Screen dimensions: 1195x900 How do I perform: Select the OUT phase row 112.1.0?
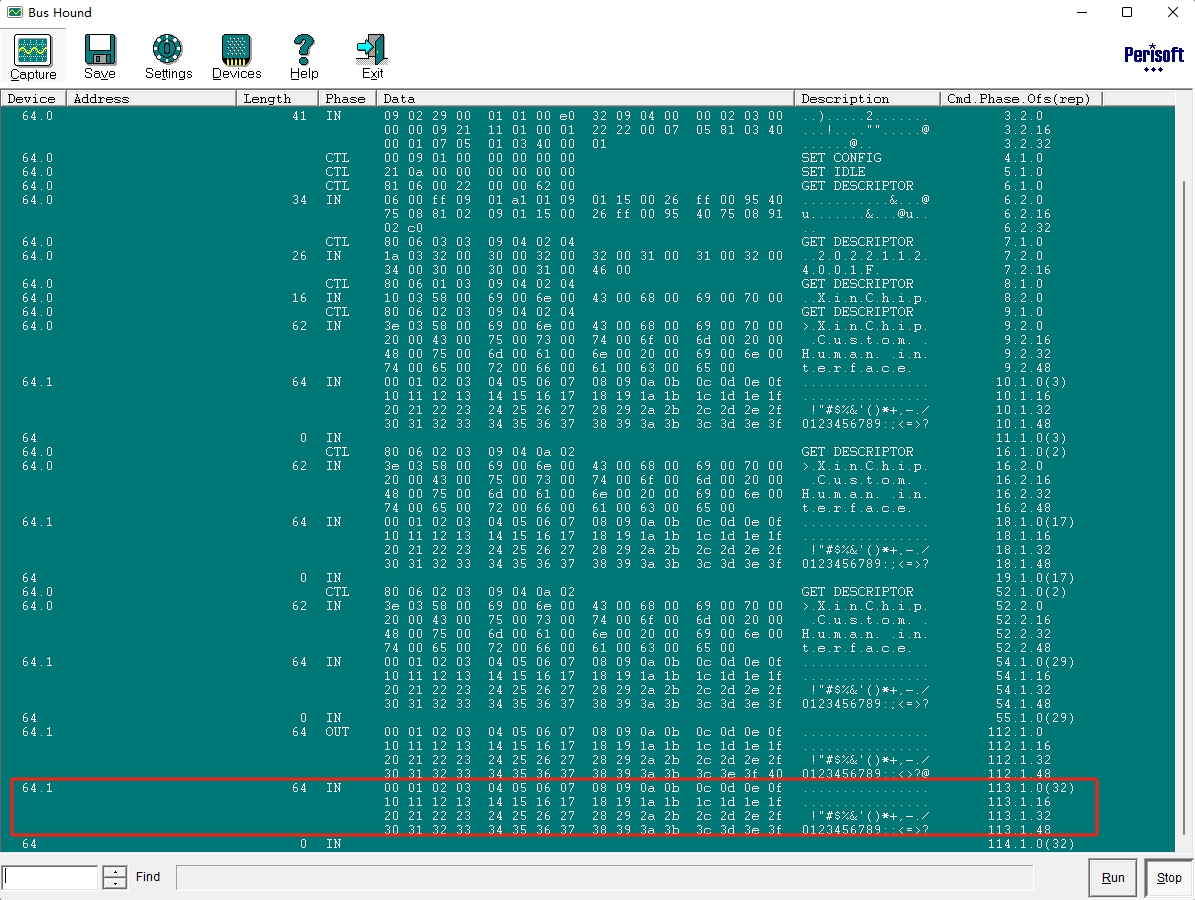tap(587, 732)
